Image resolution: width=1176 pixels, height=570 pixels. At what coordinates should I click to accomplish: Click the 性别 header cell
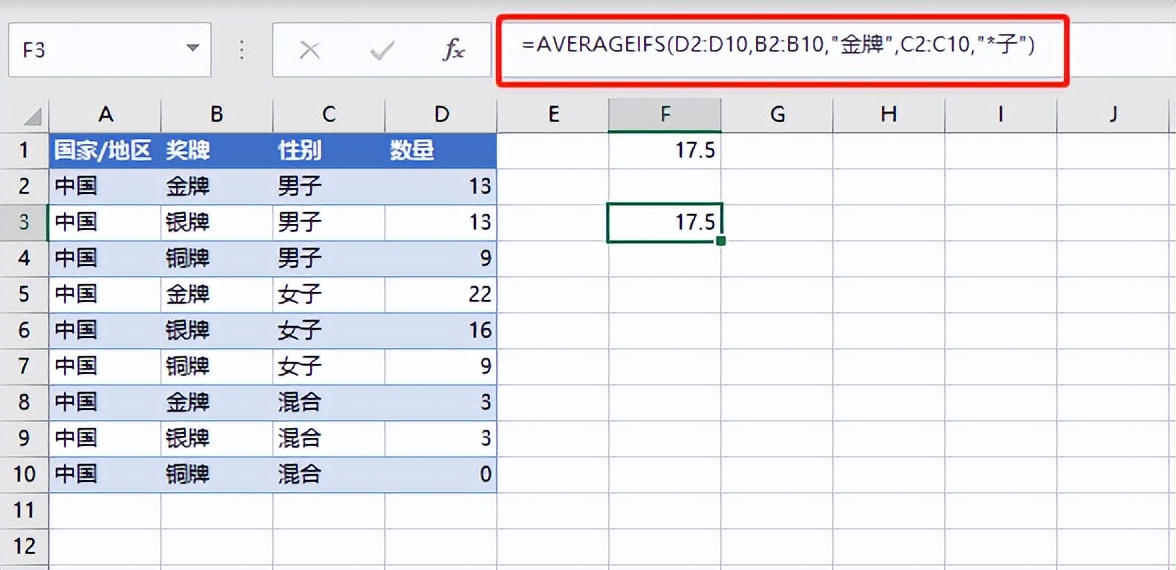pyautogui.click(x=328, y=151)
